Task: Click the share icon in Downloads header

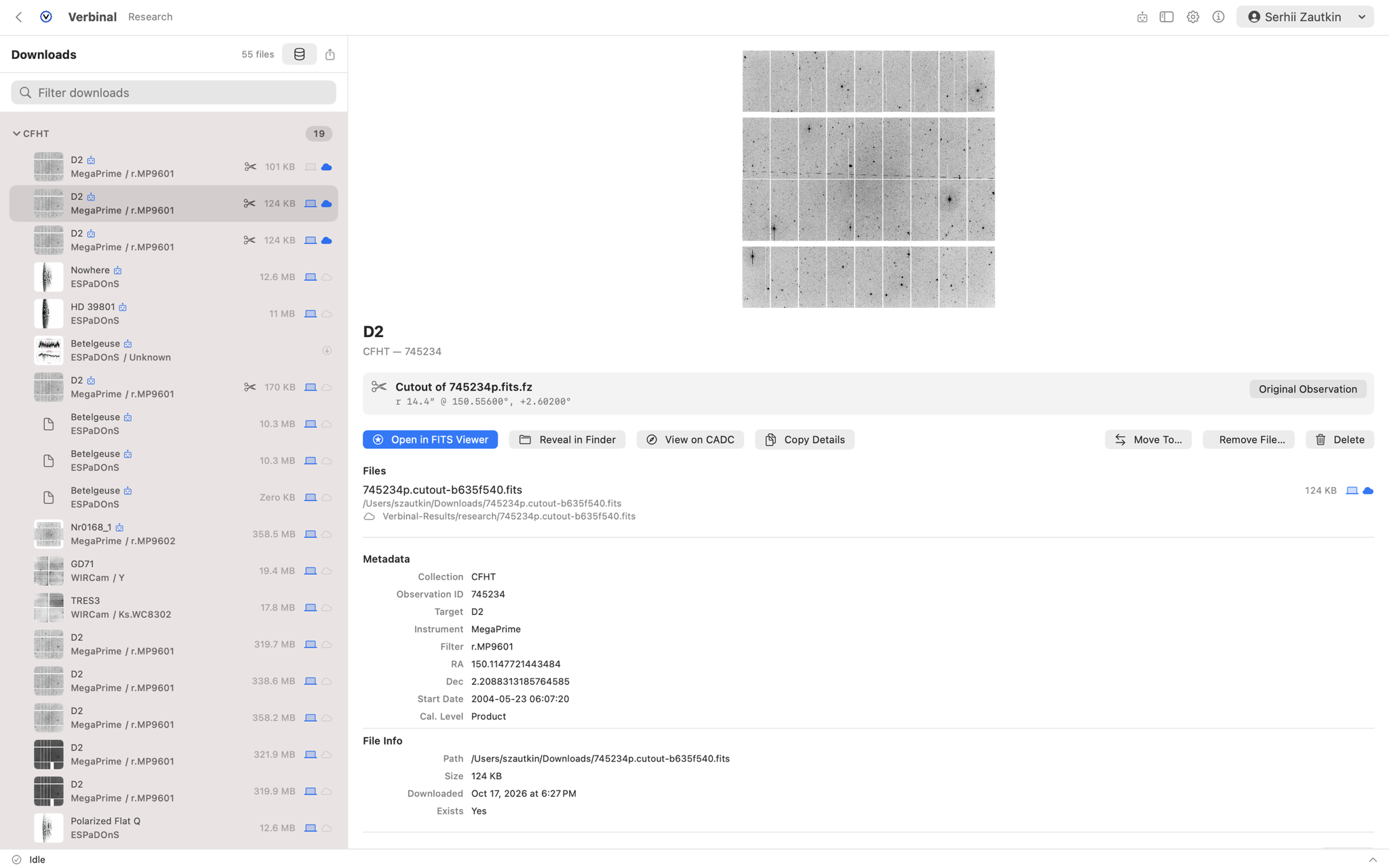Action: coord(330,54)
